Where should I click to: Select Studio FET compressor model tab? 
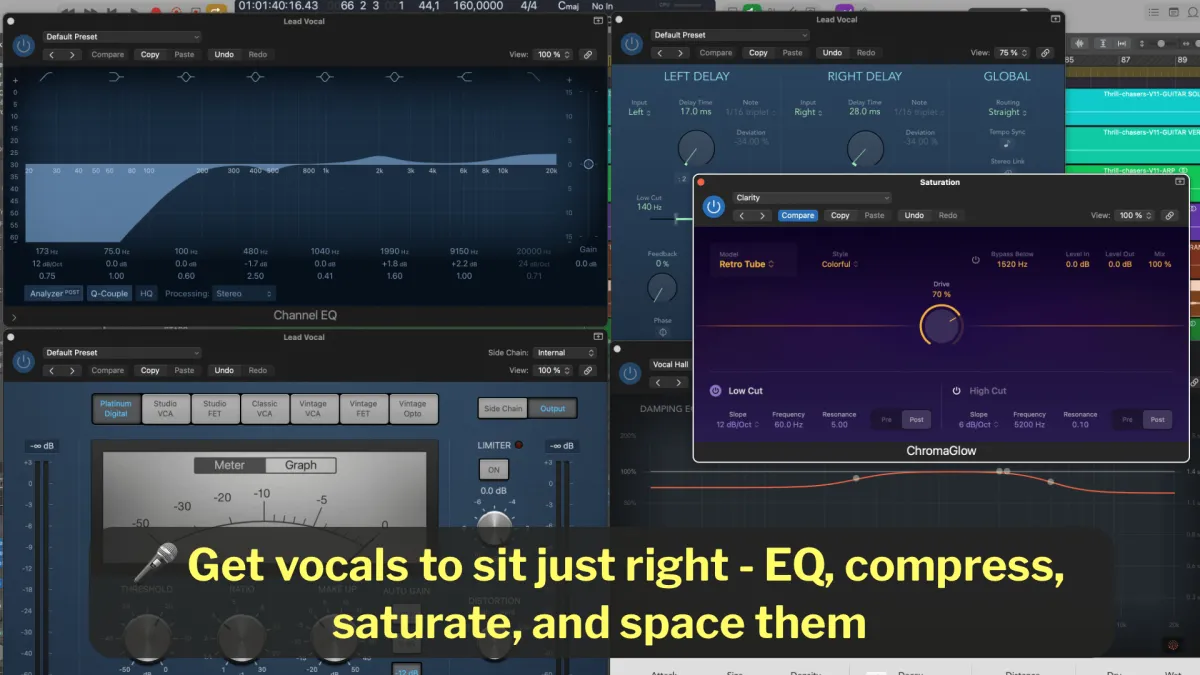coord(214,408)
